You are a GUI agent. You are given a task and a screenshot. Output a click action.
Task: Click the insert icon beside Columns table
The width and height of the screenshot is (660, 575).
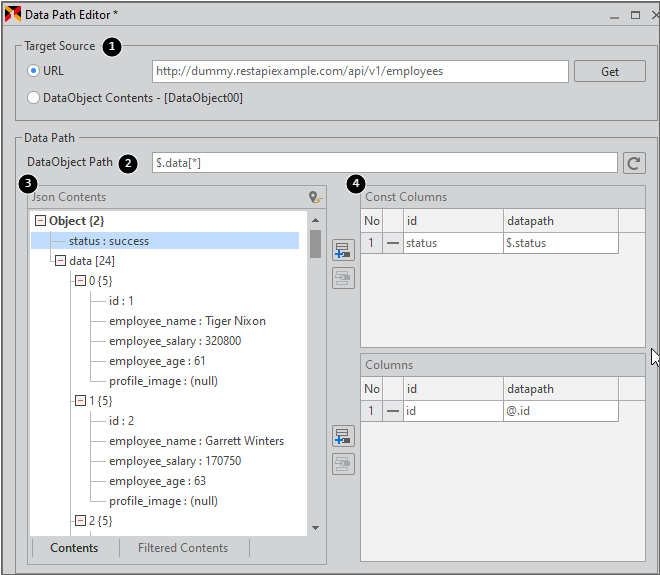(x=343, y=463)
